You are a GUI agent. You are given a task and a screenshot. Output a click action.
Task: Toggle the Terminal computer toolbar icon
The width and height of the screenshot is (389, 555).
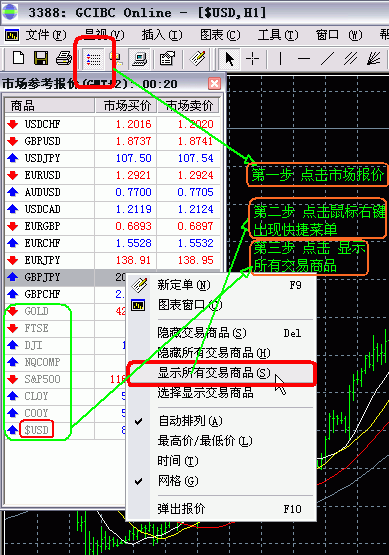point(140,59)
